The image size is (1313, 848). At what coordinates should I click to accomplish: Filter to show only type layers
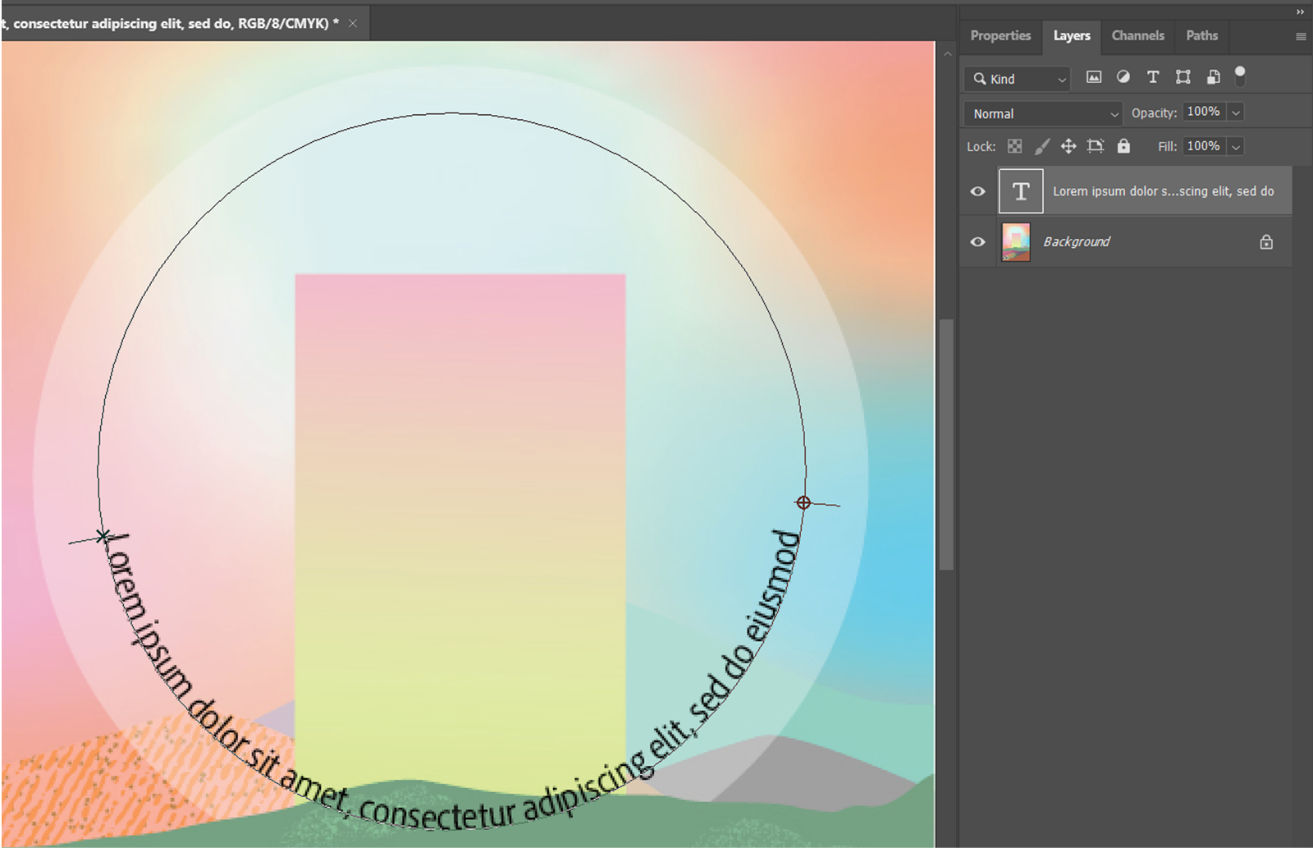click(1152, 77)
